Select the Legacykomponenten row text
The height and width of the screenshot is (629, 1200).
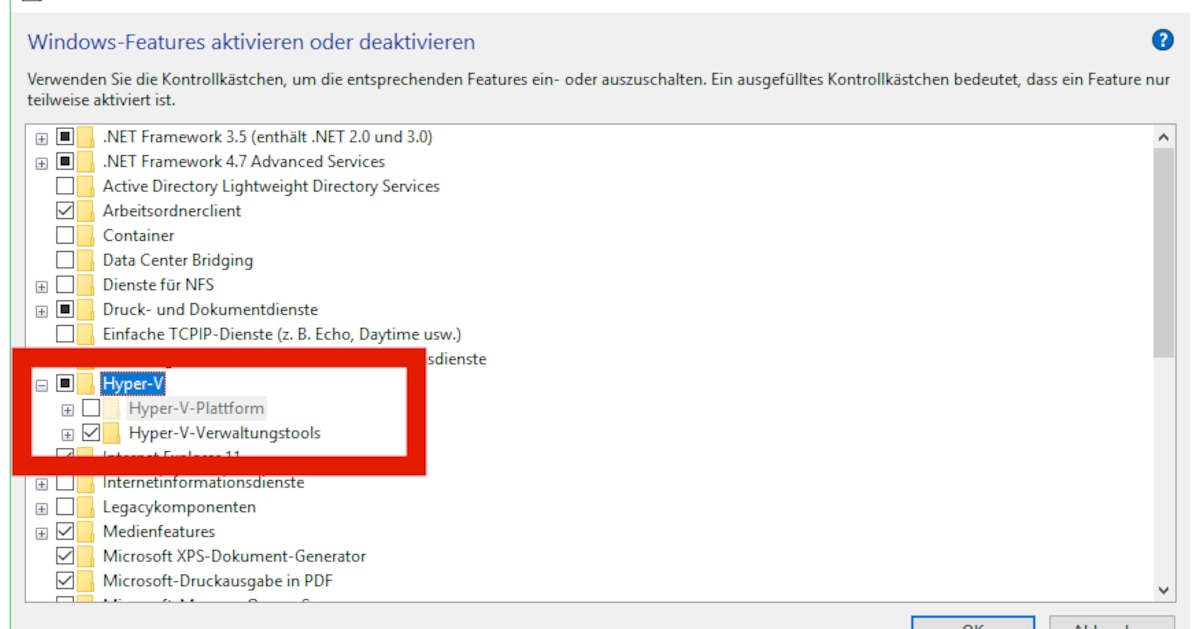[x=179, y=507]
